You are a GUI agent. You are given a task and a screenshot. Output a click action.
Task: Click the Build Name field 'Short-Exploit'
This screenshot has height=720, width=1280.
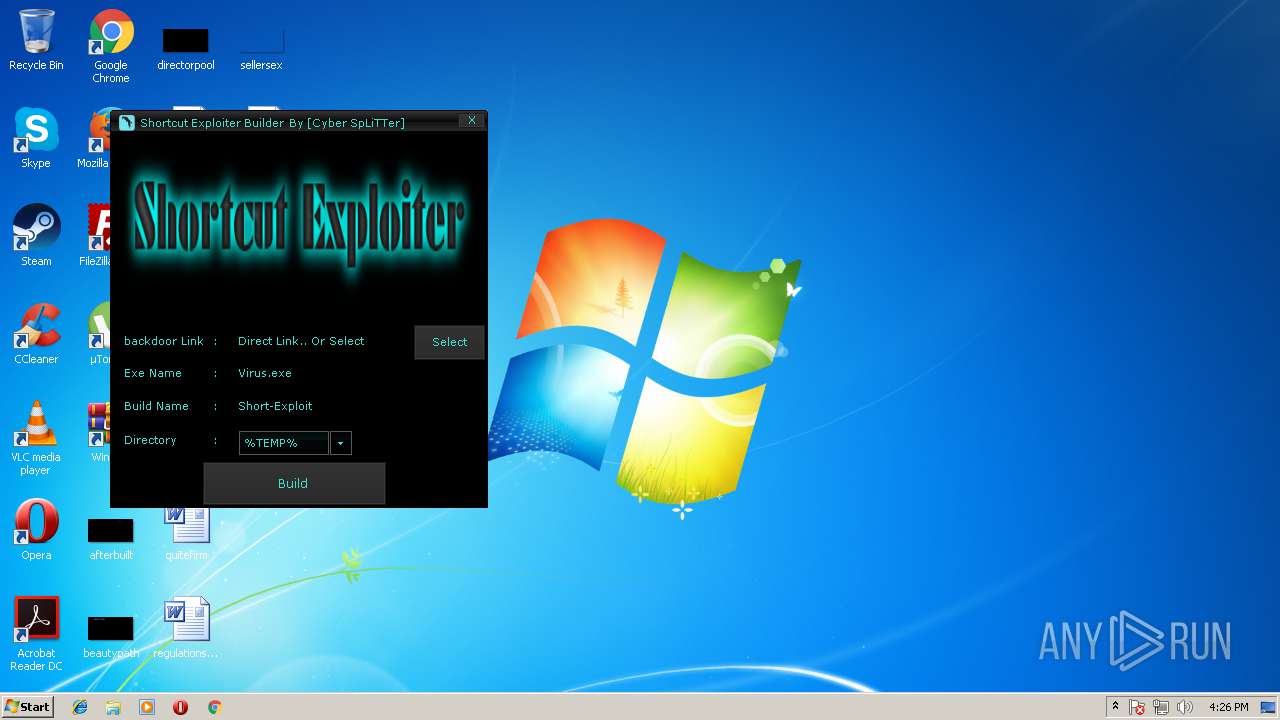coord(275,406)
